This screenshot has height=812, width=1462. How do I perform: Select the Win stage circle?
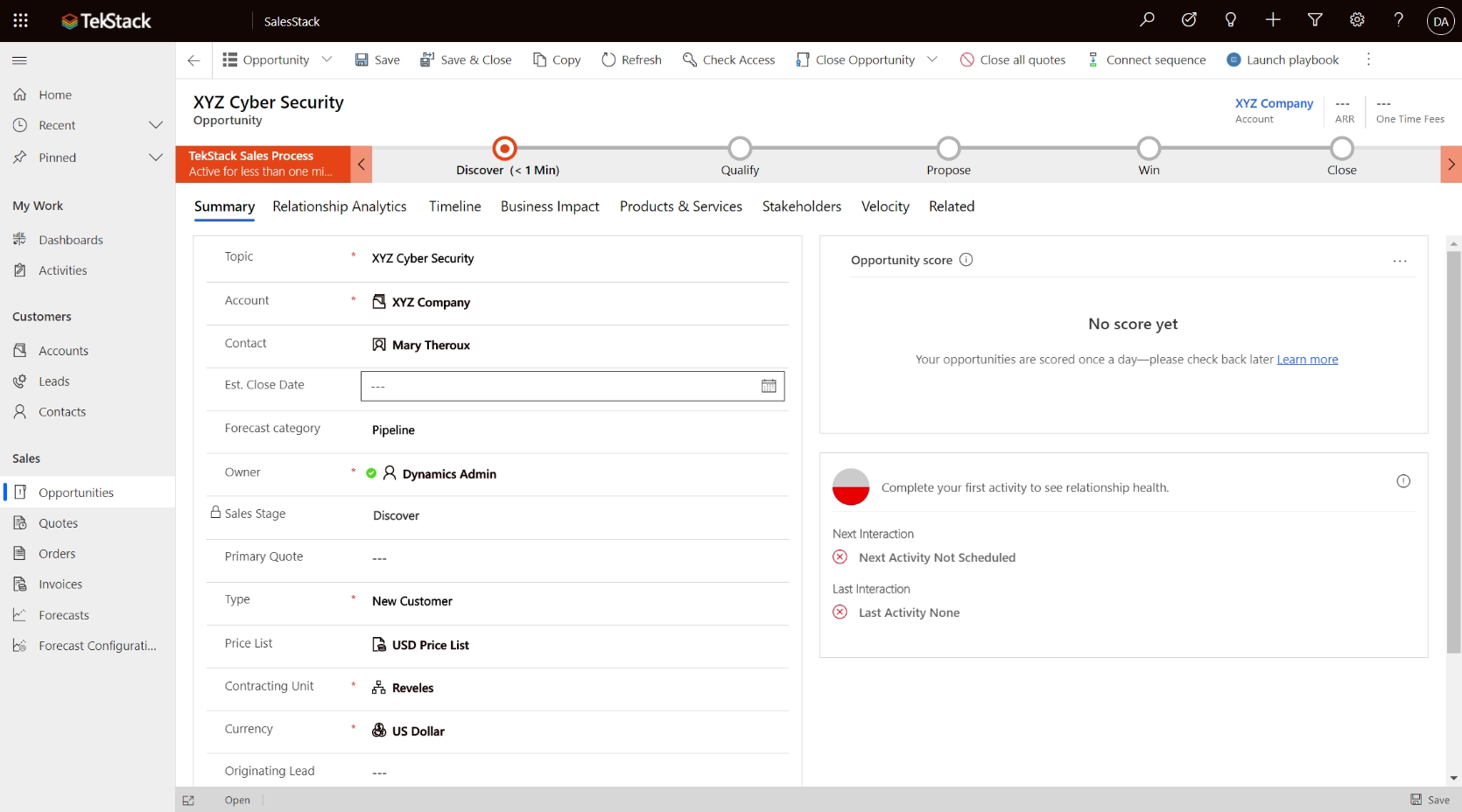click(x=1149, y=148)
